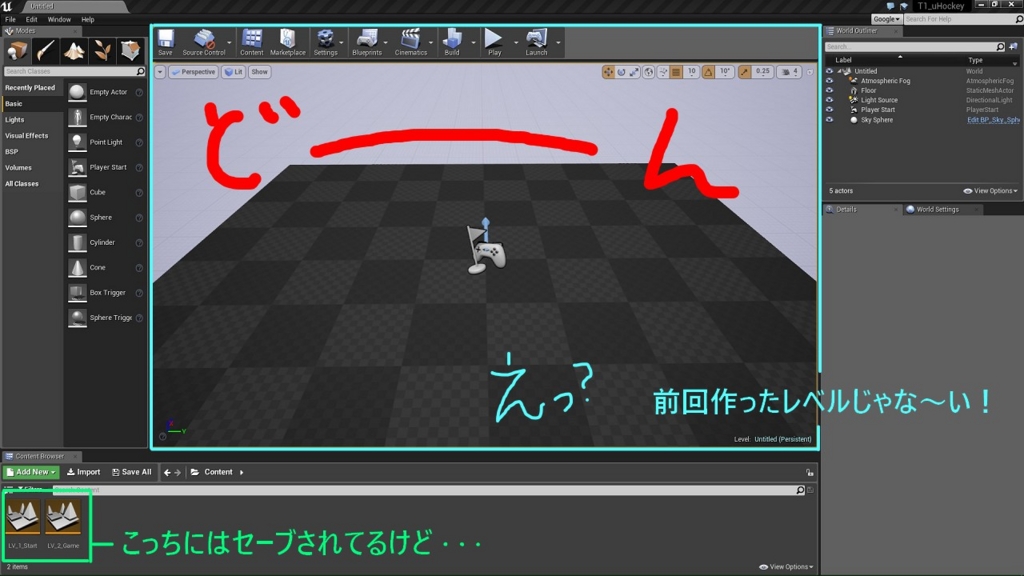Open the Lit view mode dropdown

pyautogui.click(x=233, y=72)
